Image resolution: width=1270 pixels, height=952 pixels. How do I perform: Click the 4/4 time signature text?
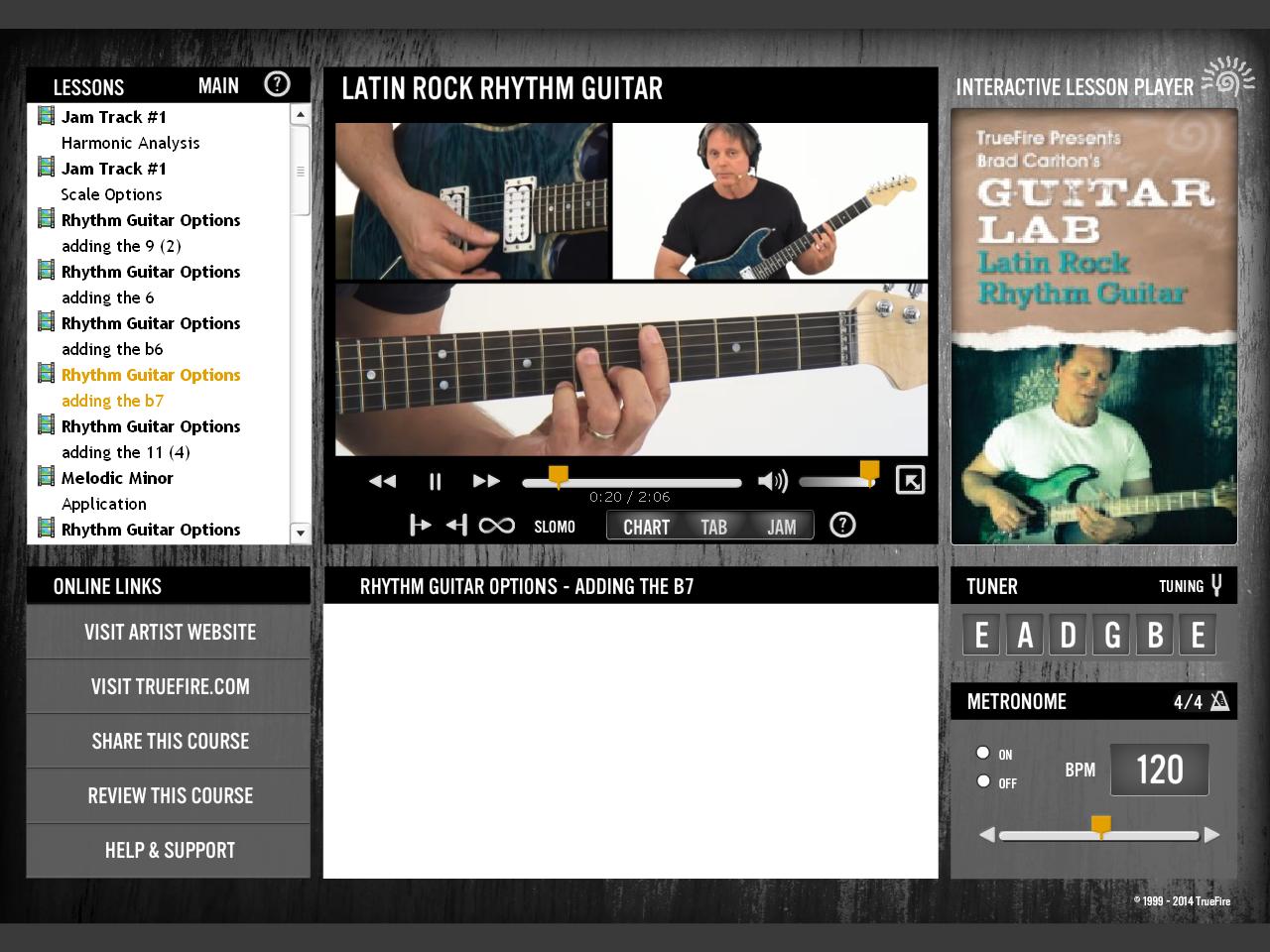pos(1188,702)
